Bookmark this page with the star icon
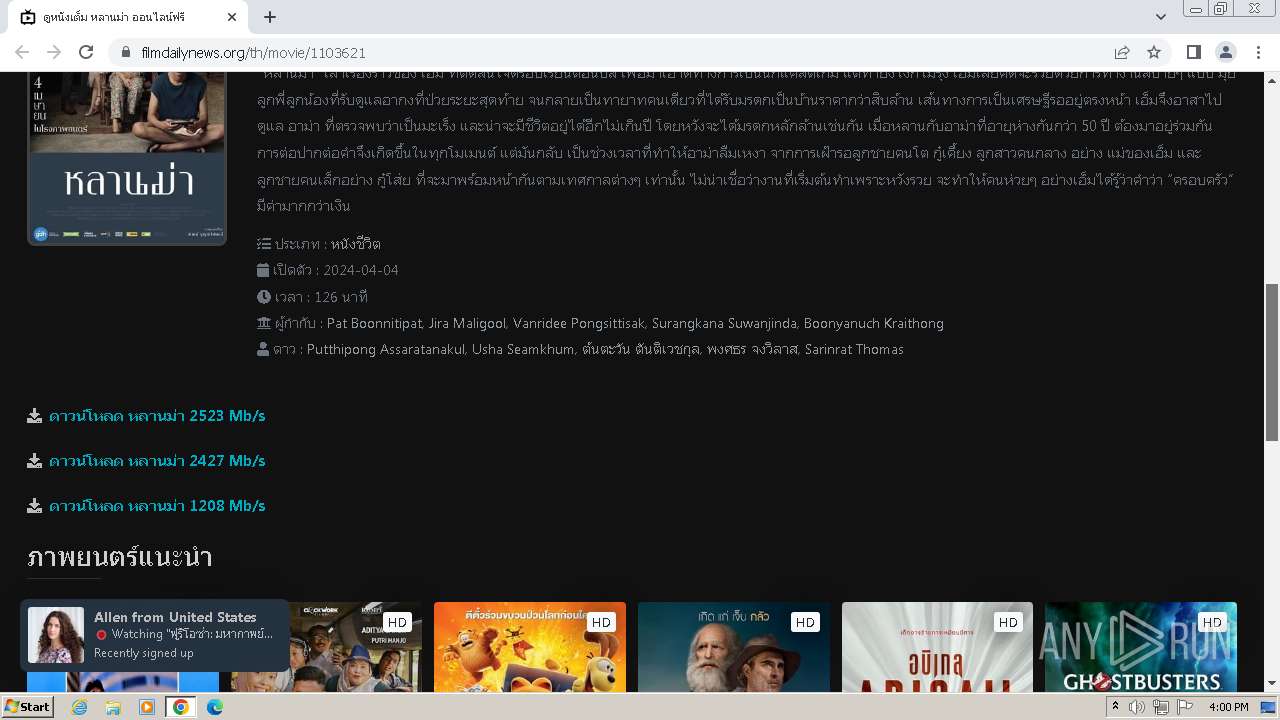 (1154, 52)
